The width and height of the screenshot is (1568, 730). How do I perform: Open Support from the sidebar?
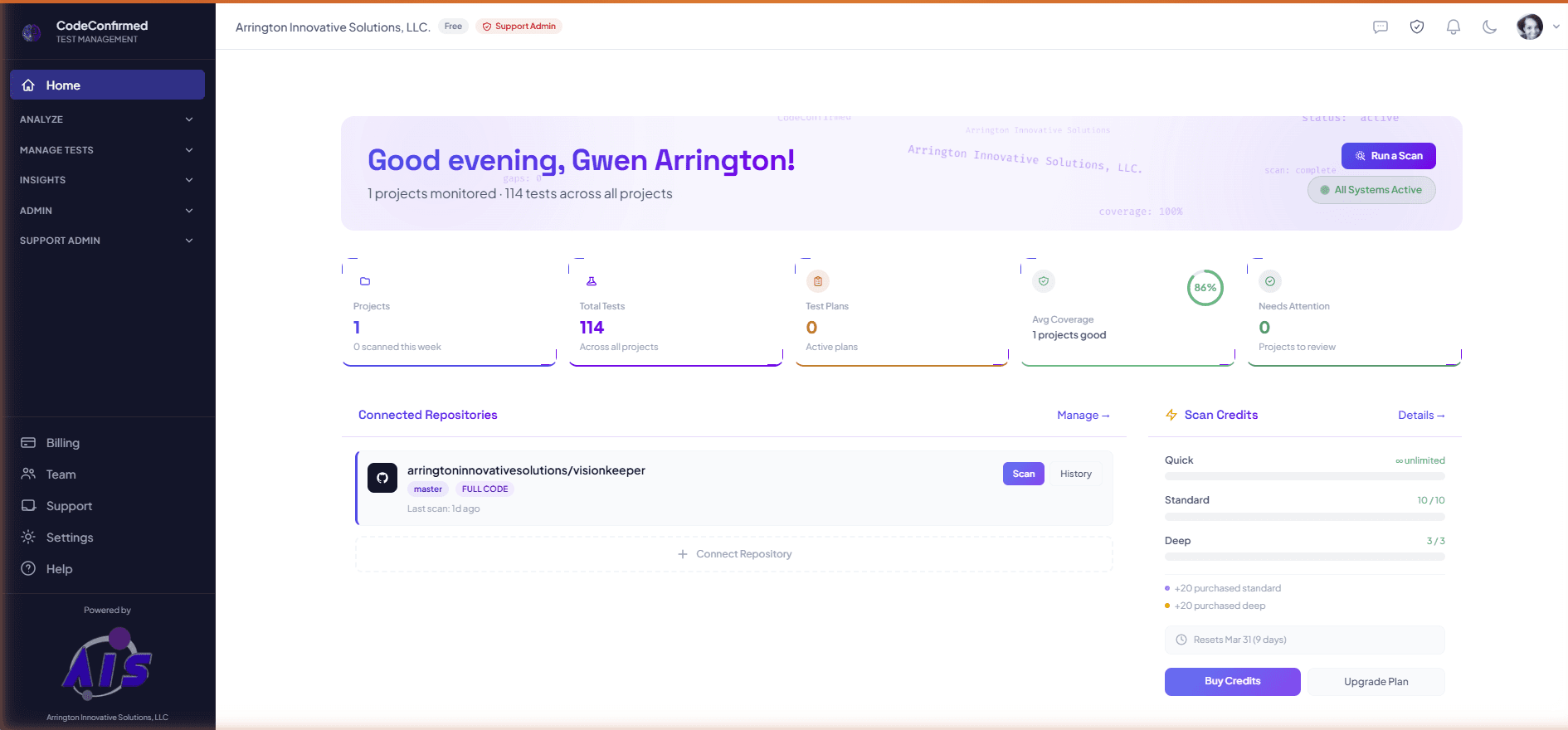point(107,506)
